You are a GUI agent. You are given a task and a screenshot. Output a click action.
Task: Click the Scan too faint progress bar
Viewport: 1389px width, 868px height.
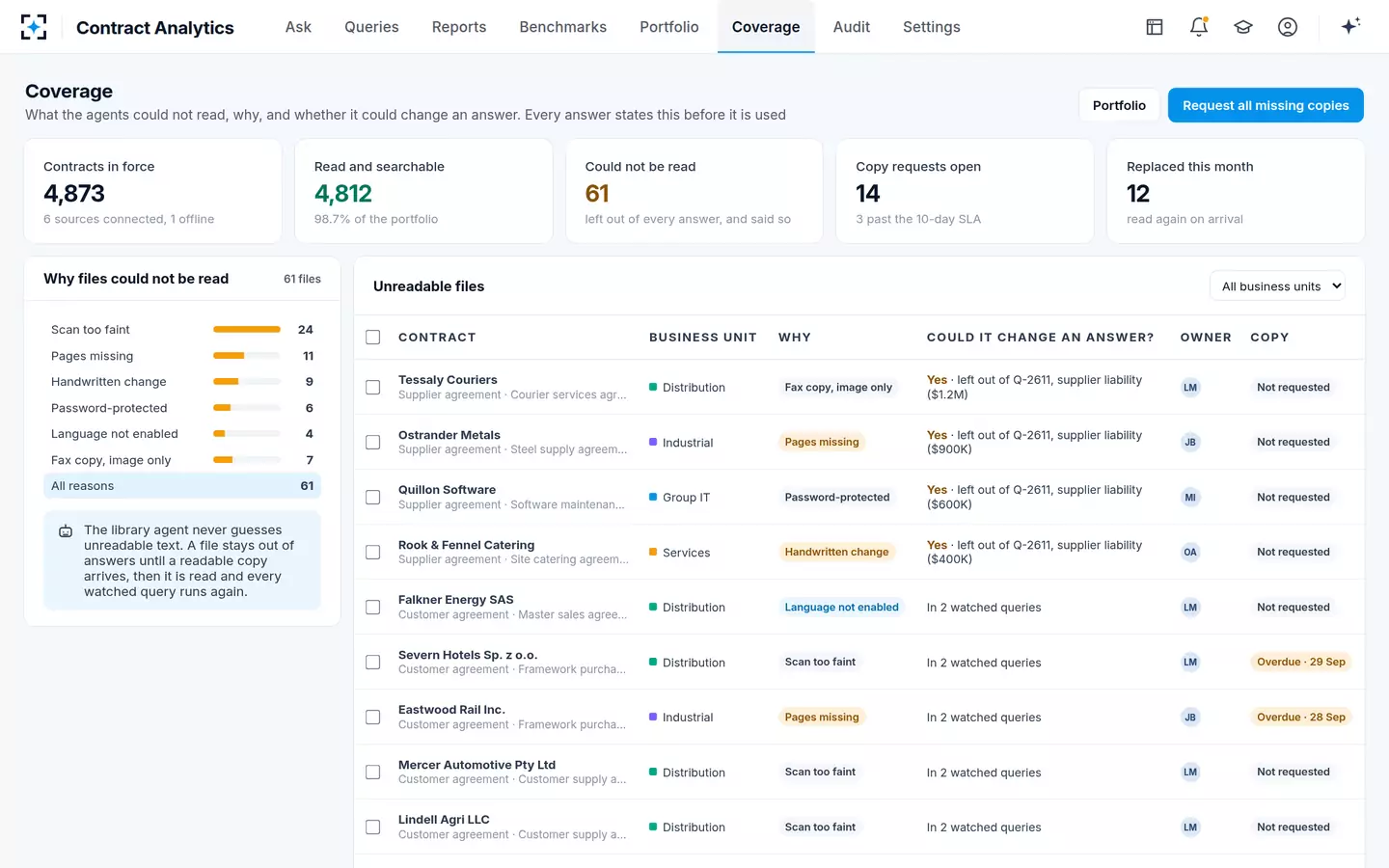click(247, 330)
